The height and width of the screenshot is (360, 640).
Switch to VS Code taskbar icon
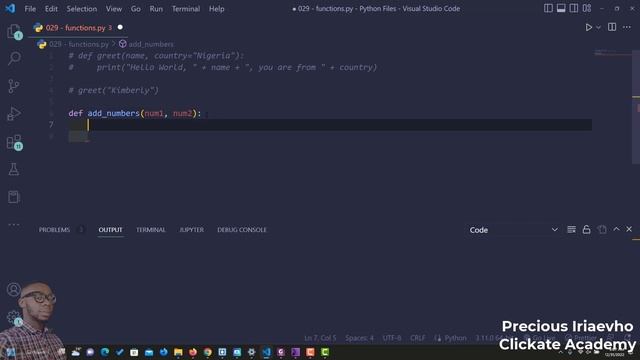pyautogui.click(x=266, y=352)
